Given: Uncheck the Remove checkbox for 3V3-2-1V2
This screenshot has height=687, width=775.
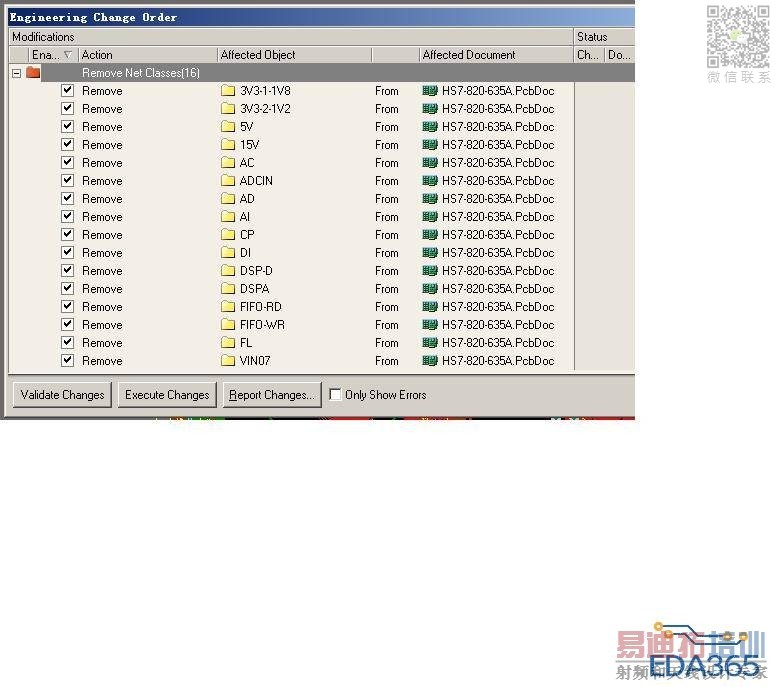Looking at the screenshot, I should point(67,109).
